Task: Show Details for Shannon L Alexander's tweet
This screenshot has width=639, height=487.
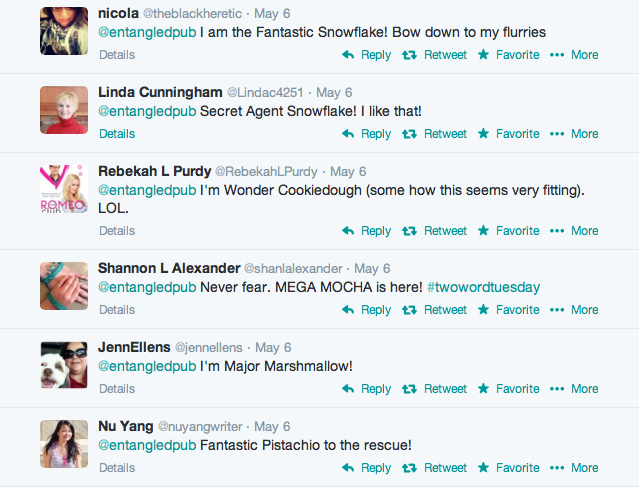Action: (x=117, y=310)
